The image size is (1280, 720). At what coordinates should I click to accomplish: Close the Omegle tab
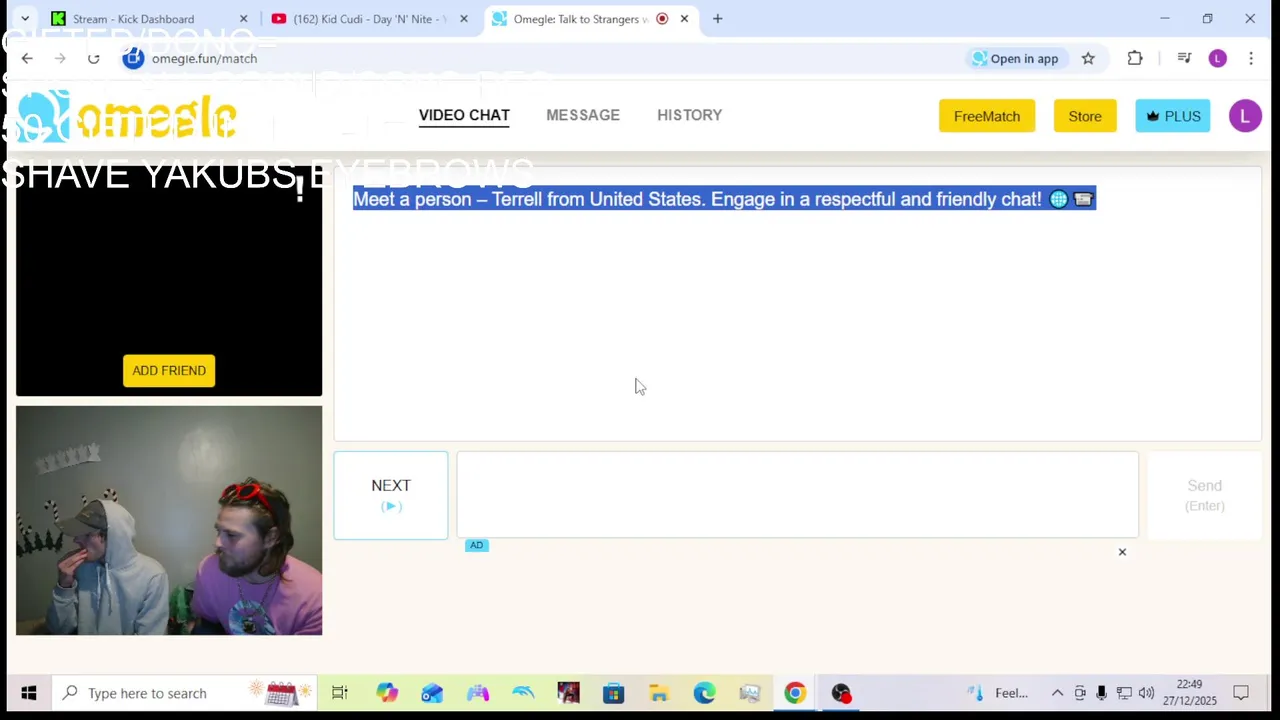coord(684,19)
